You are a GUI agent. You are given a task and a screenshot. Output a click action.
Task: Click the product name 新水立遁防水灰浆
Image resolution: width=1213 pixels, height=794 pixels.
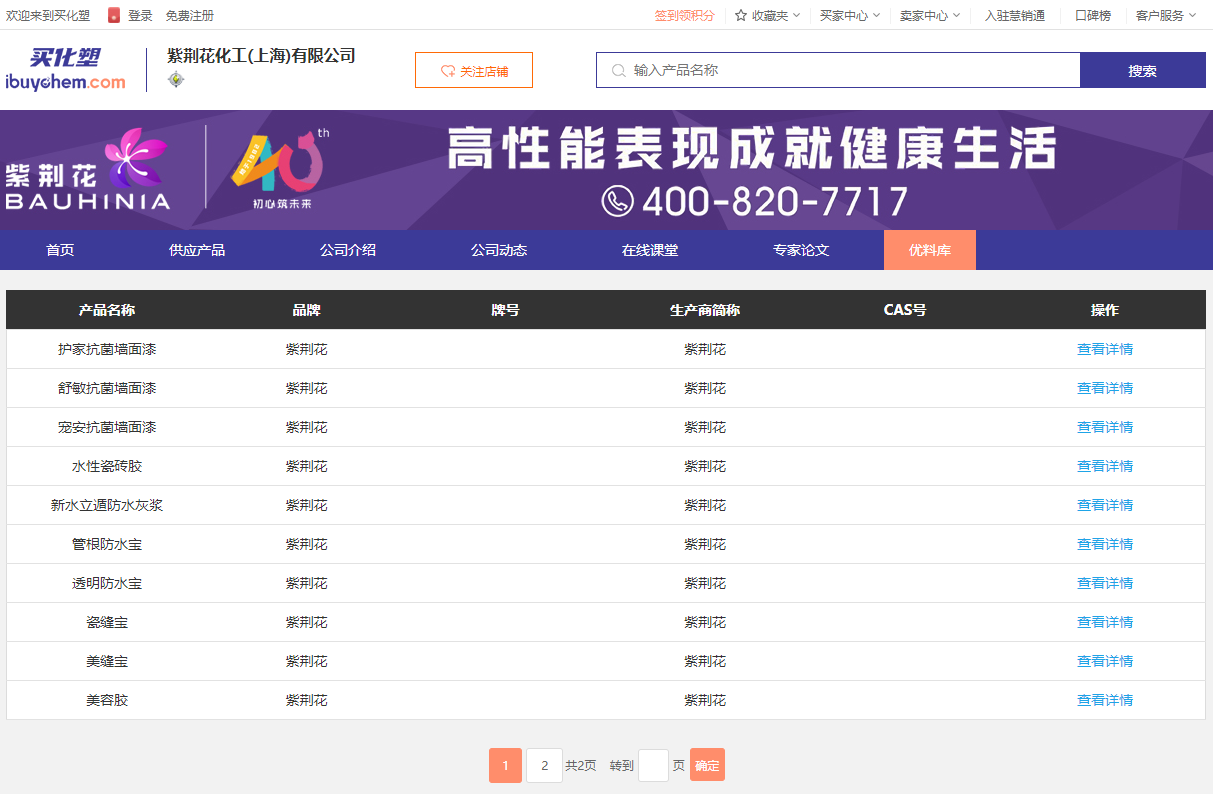(107, 505)
